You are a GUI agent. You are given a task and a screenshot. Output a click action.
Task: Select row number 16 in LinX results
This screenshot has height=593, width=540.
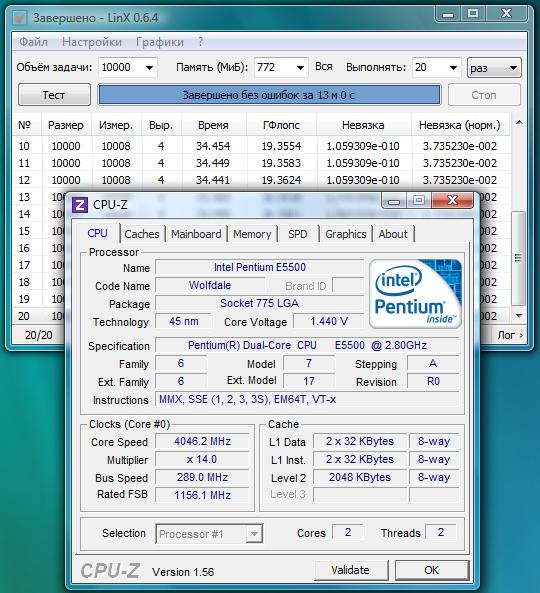24,248
